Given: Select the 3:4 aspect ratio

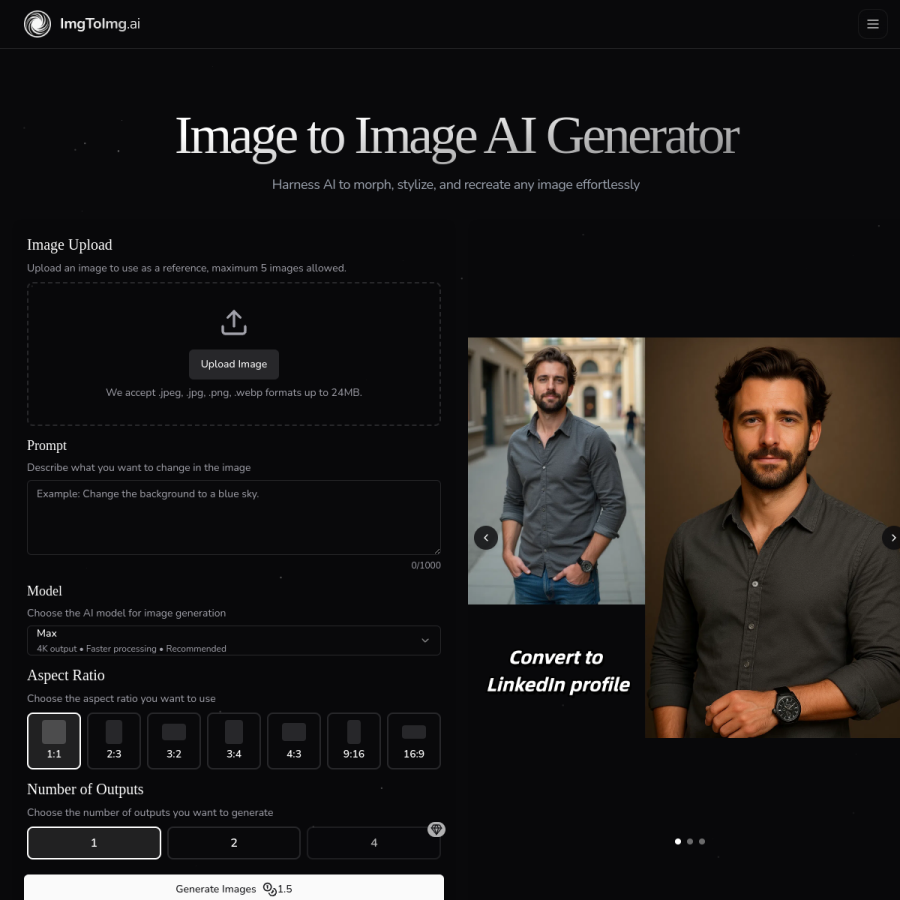Looking at the screenshot, I should tap(234, 740).
